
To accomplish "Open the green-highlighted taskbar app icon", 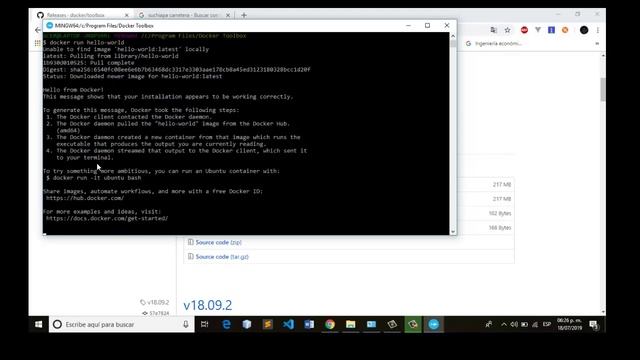I will point(413,324).
